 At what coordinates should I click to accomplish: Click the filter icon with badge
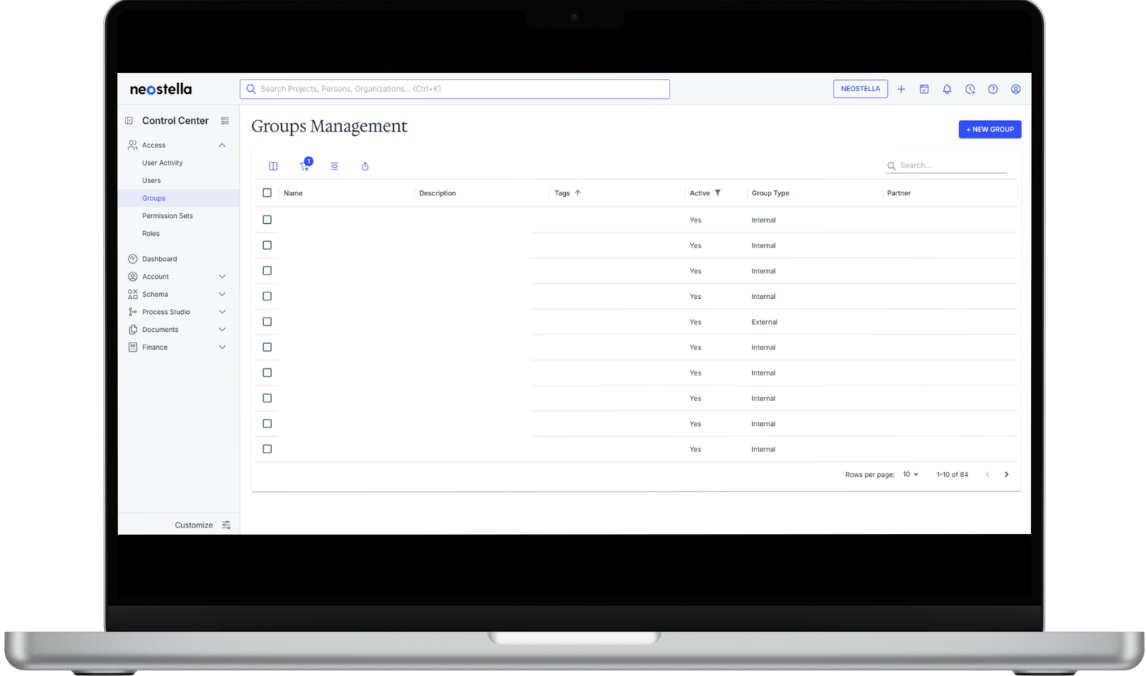304,166
